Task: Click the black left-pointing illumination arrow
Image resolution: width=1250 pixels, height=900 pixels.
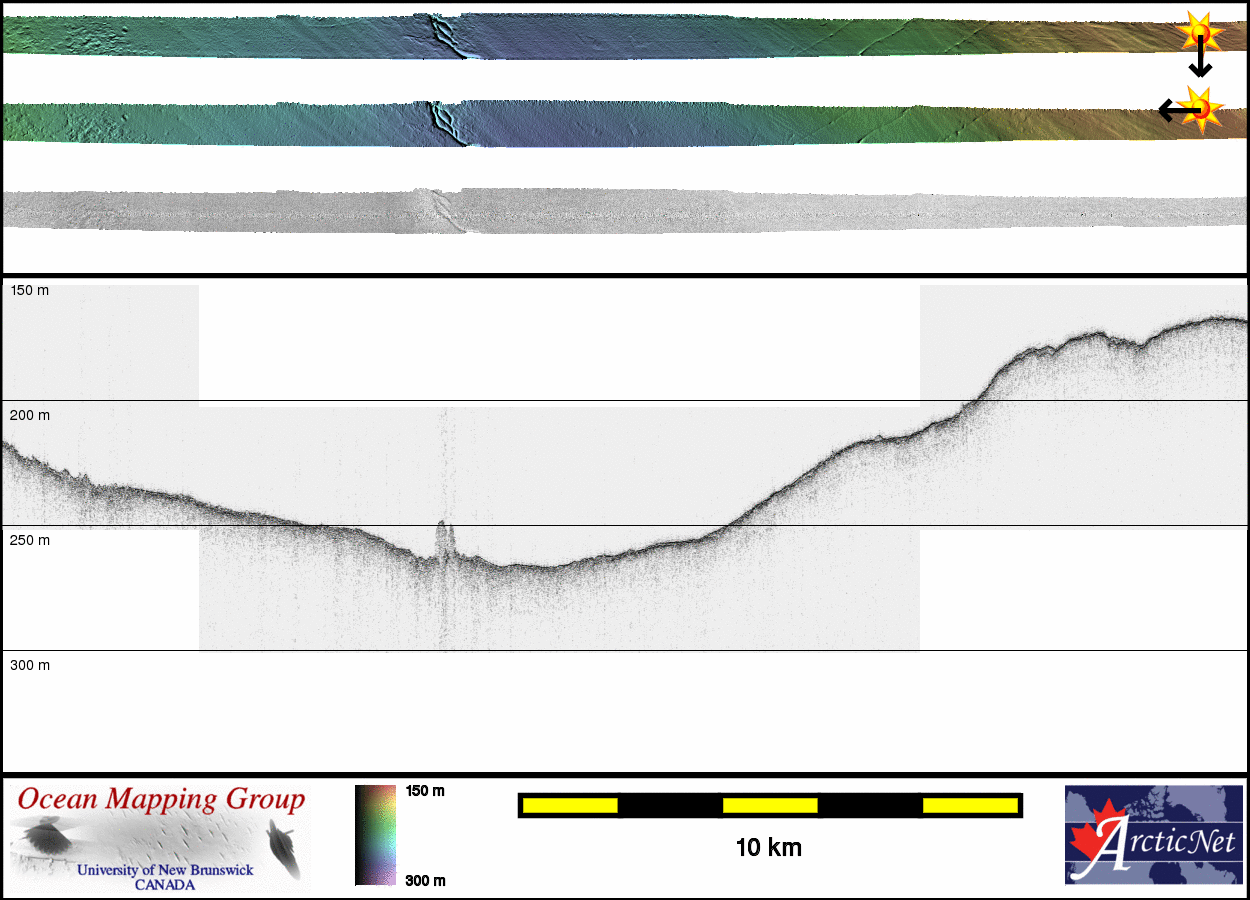Action: click(1170, 110)
